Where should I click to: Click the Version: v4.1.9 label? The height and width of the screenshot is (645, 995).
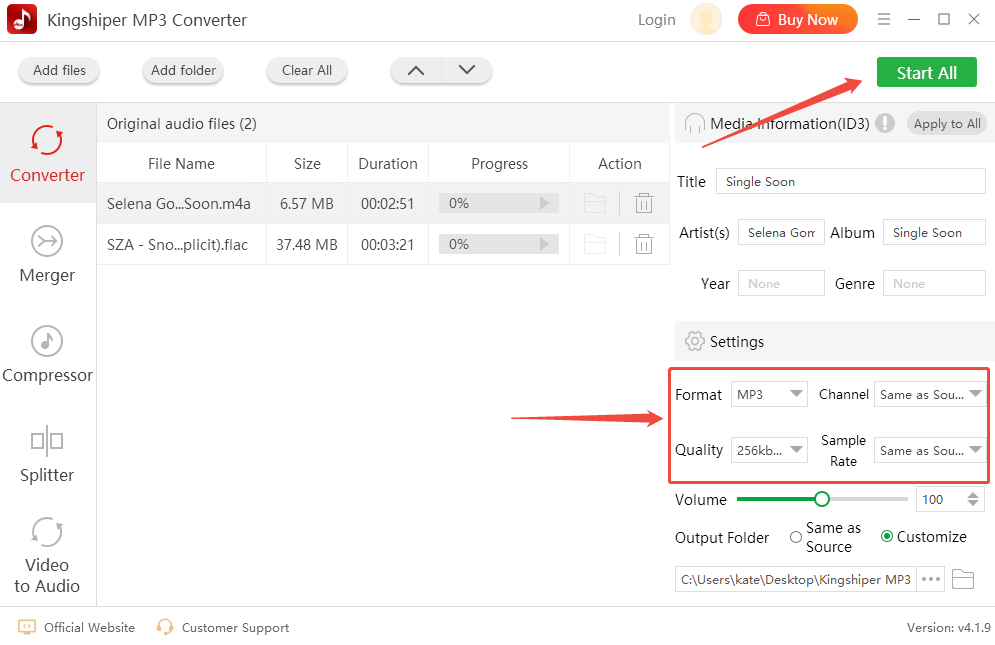[949, 627]
